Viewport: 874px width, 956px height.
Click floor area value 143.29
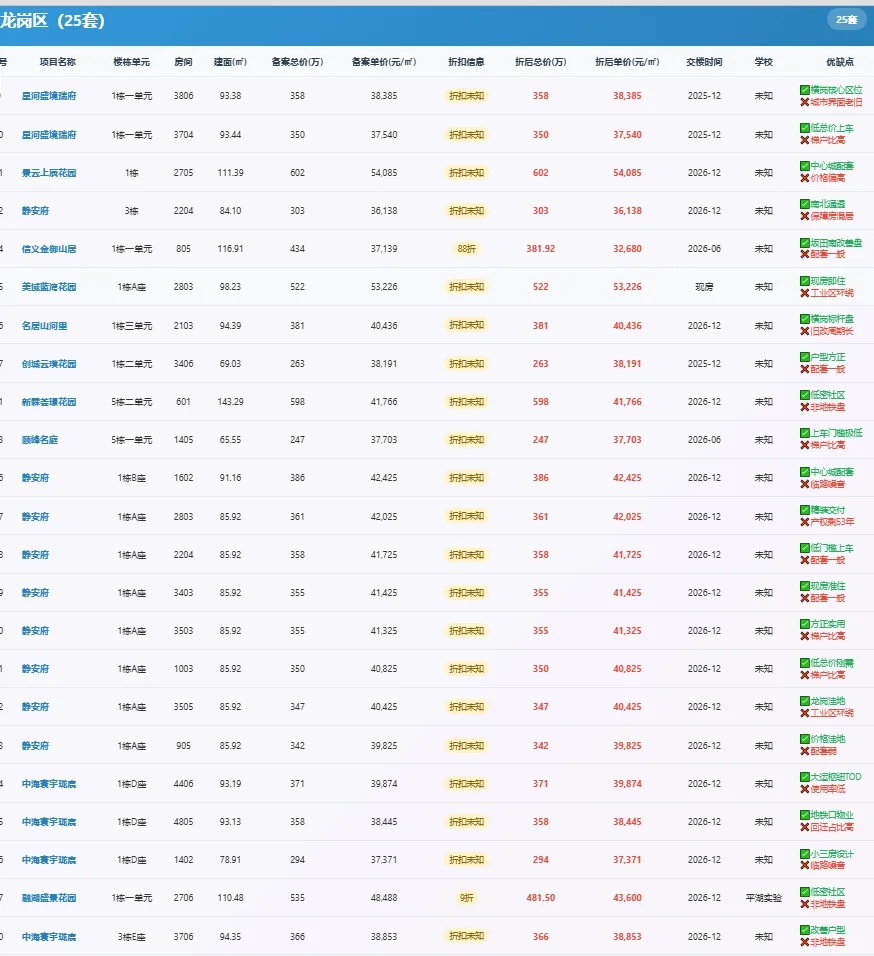[x=230, y=402]
